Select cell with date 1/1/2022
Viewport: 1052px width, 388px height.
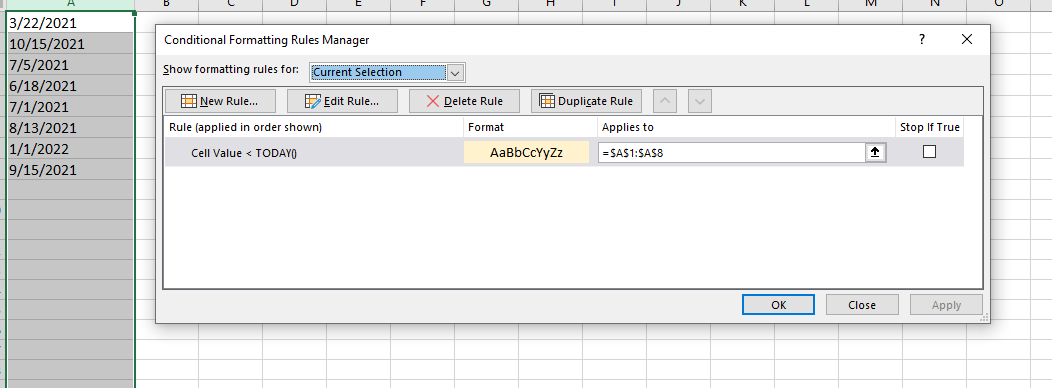[70, 148]
